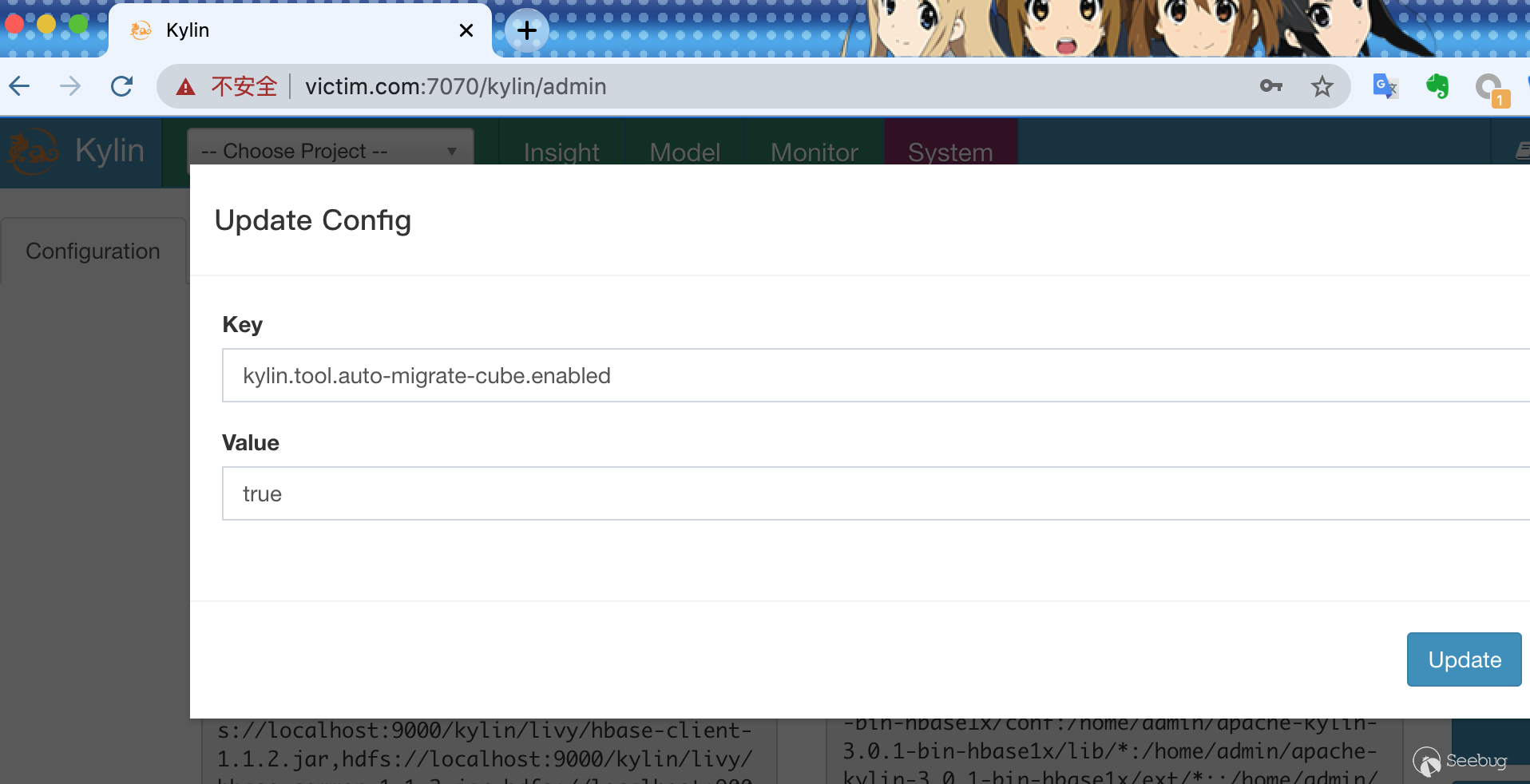This screenshot has height=784, width=1530.
Task: Select the Kylin browser tab
Action: (300, 30)
